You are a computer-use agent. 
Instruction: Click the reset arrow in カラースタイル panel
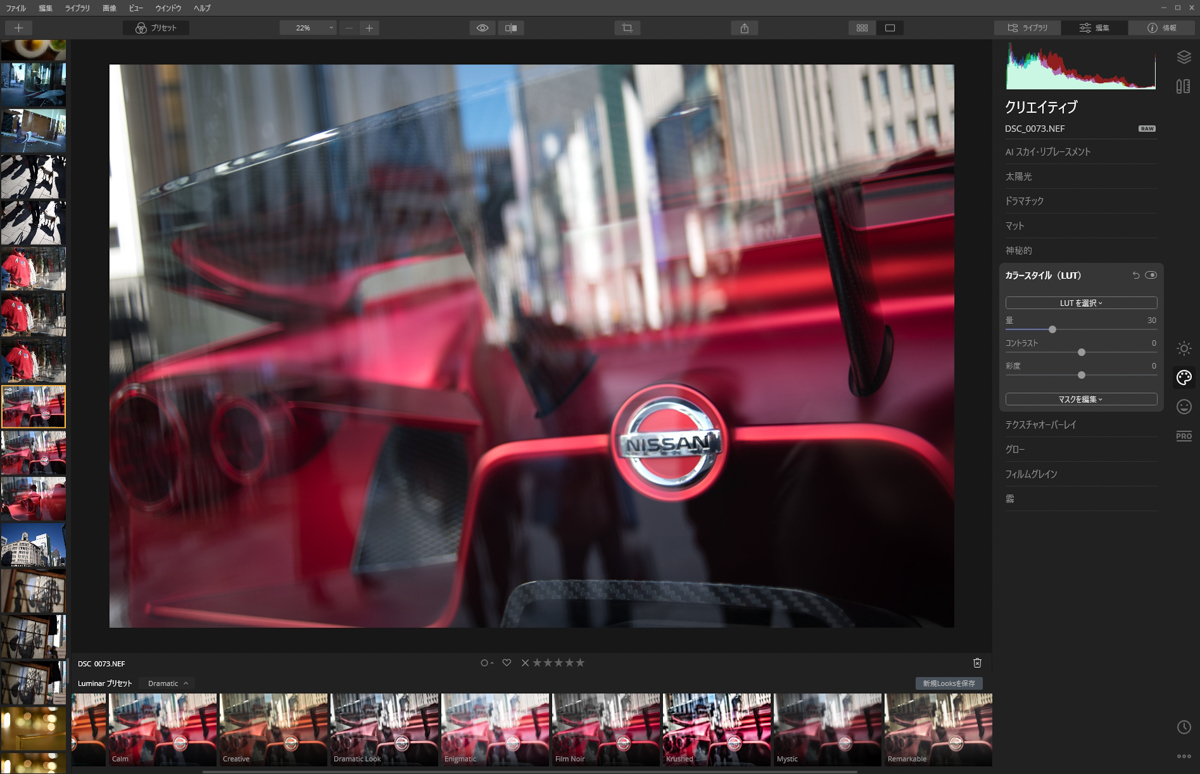pyautogui.click(x=1136, y=275)
